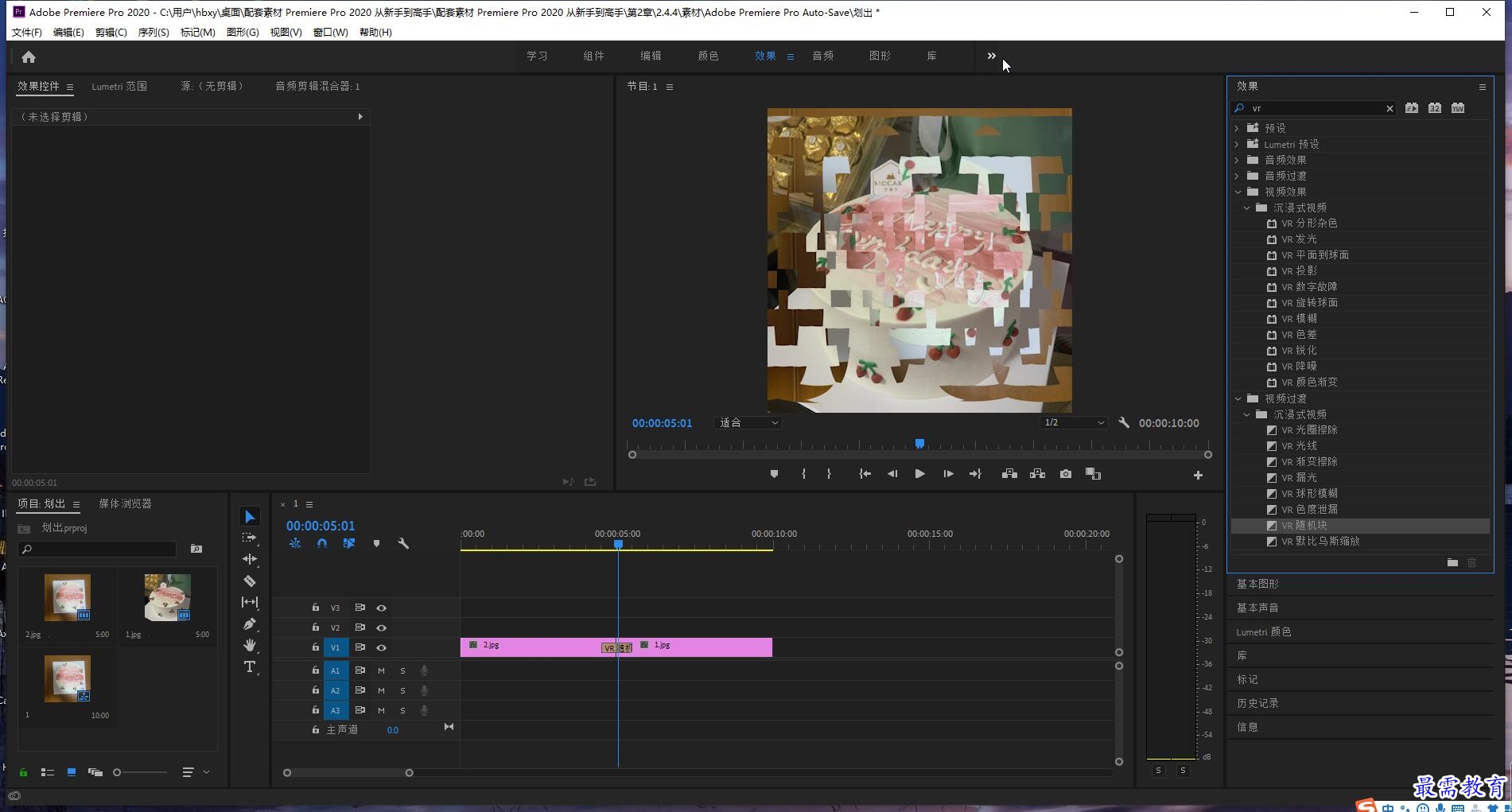
Task: Toggle lock on track V1
Action: tap(316, 647)
